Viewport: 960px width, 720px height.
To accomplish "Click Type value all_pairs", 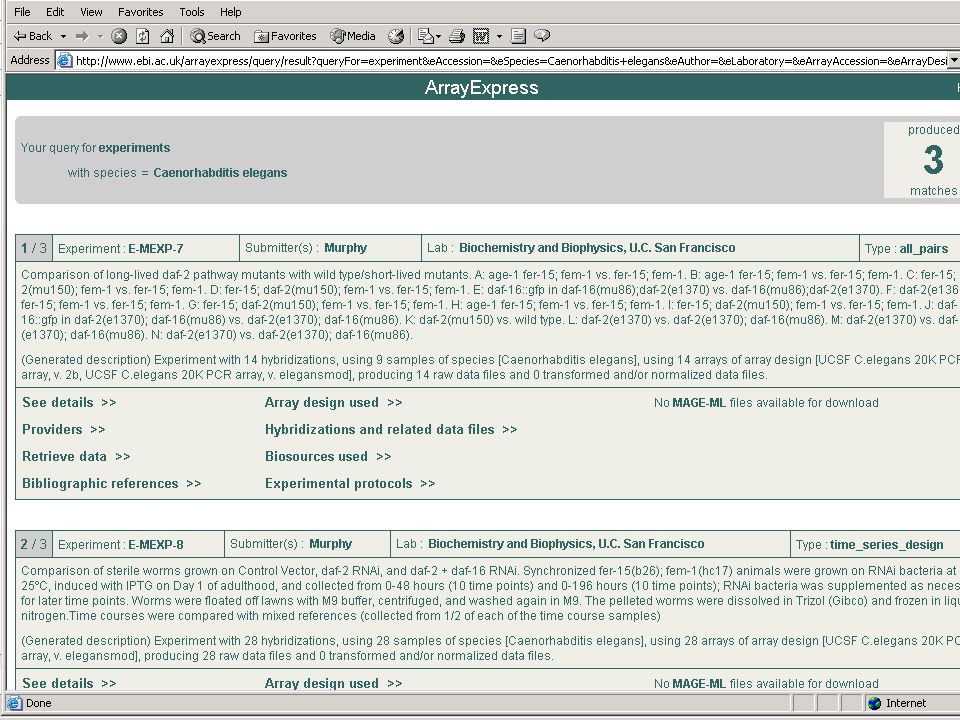I will [x=924, y=249].
